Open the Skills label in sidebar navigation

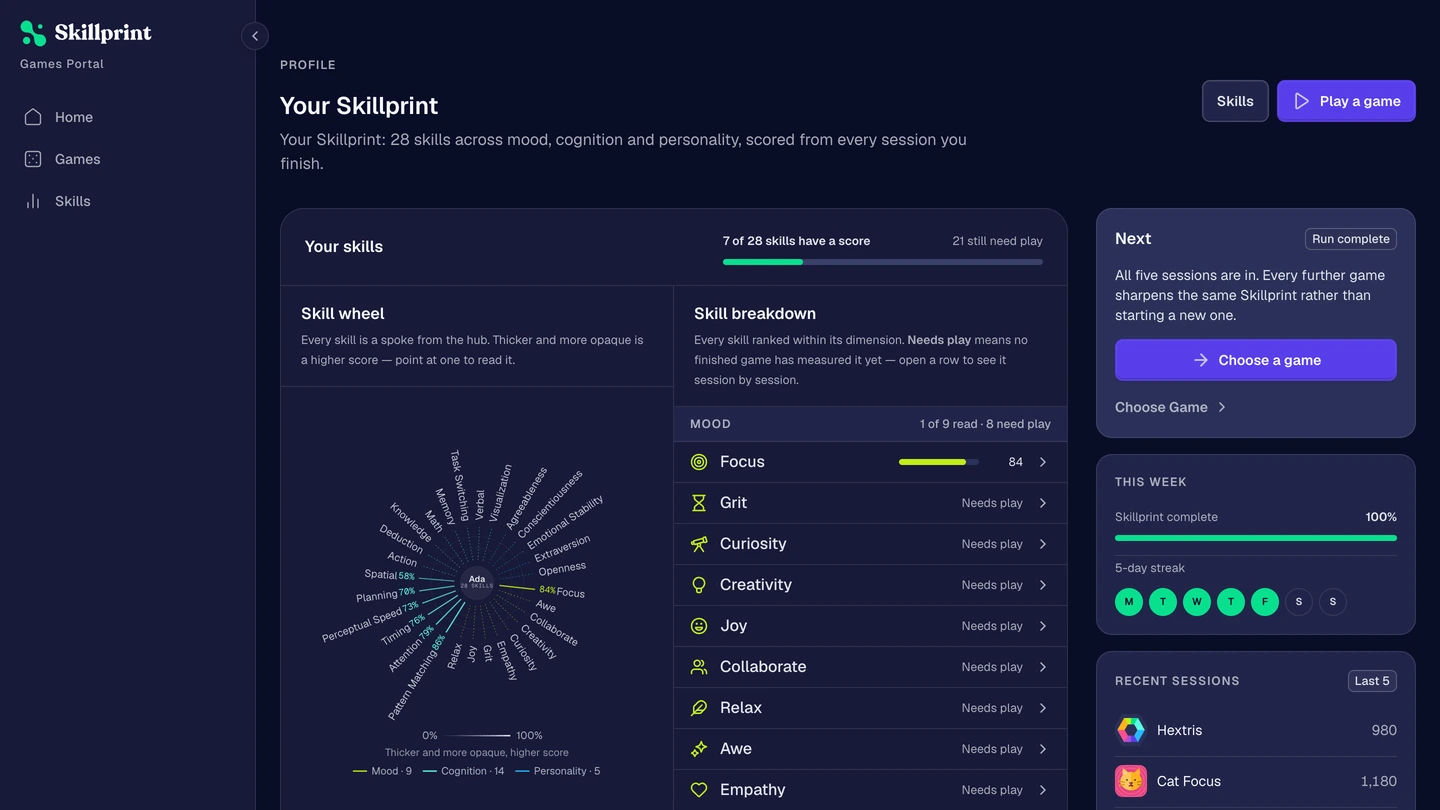[x=73, y=201]
